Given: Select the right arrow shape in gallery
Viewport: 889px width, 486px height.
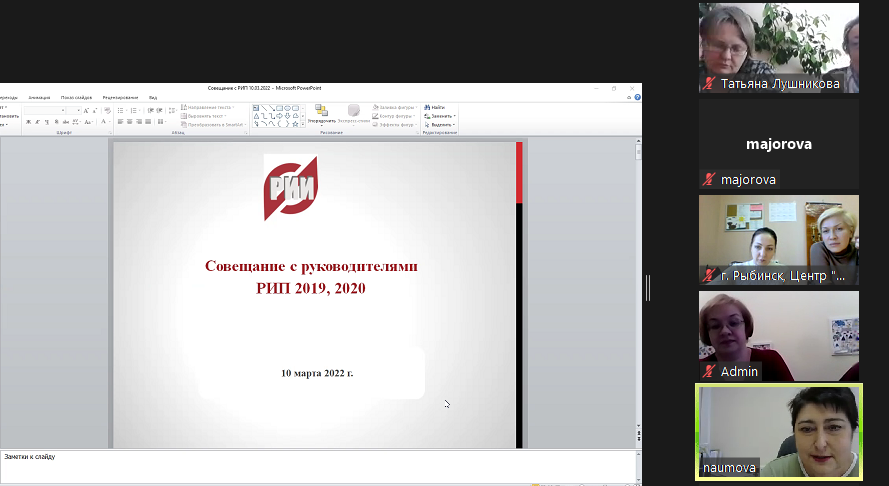Looking at the screenshot, I should [280, 116].
